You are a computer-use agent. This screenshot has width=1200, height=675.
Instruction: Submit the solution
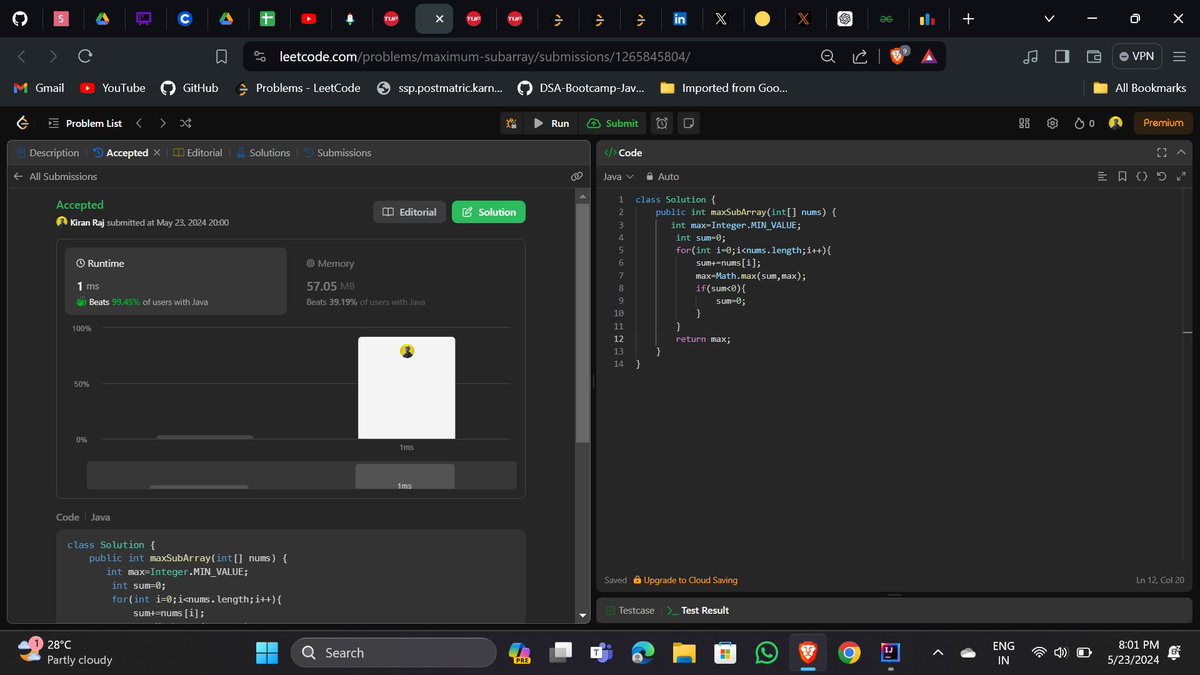612,123
